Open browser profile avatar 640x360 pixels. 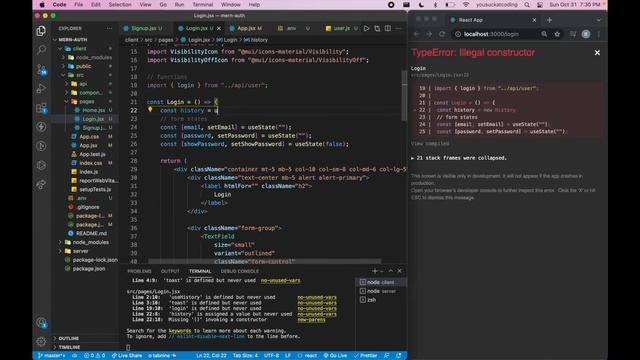(x=586, y=34)
